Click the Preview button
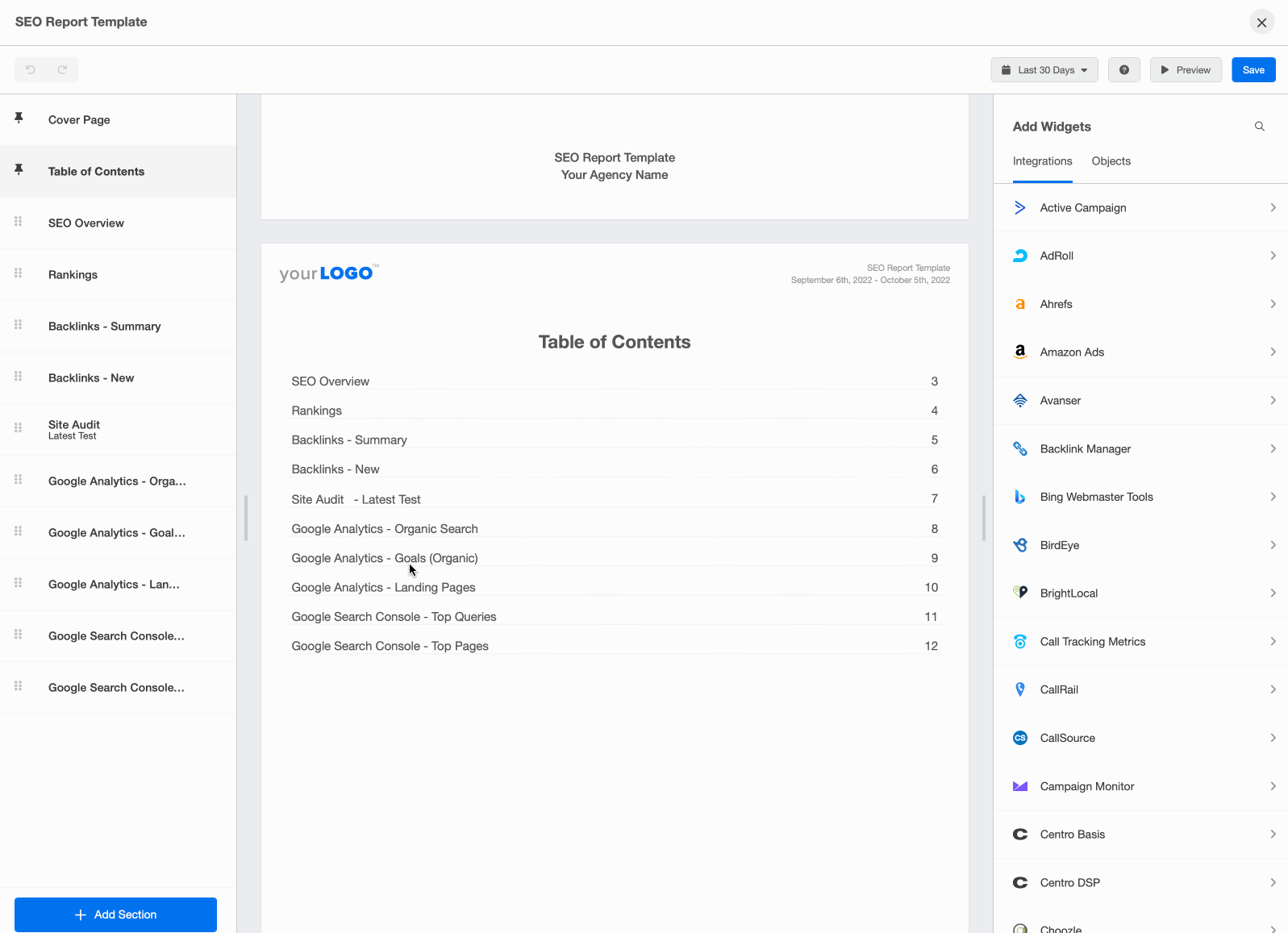The image size is (1288, 933). pos(1186,70)
